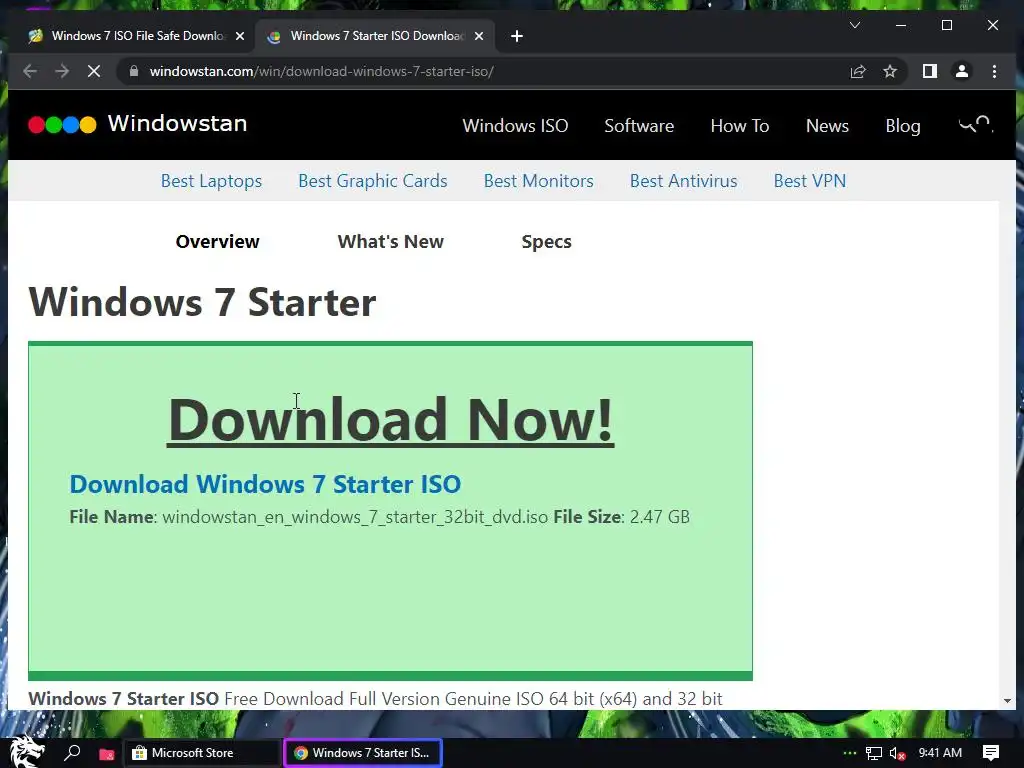Share this page icon
The image size is (1024, 768).
click(x=857, y=71)
